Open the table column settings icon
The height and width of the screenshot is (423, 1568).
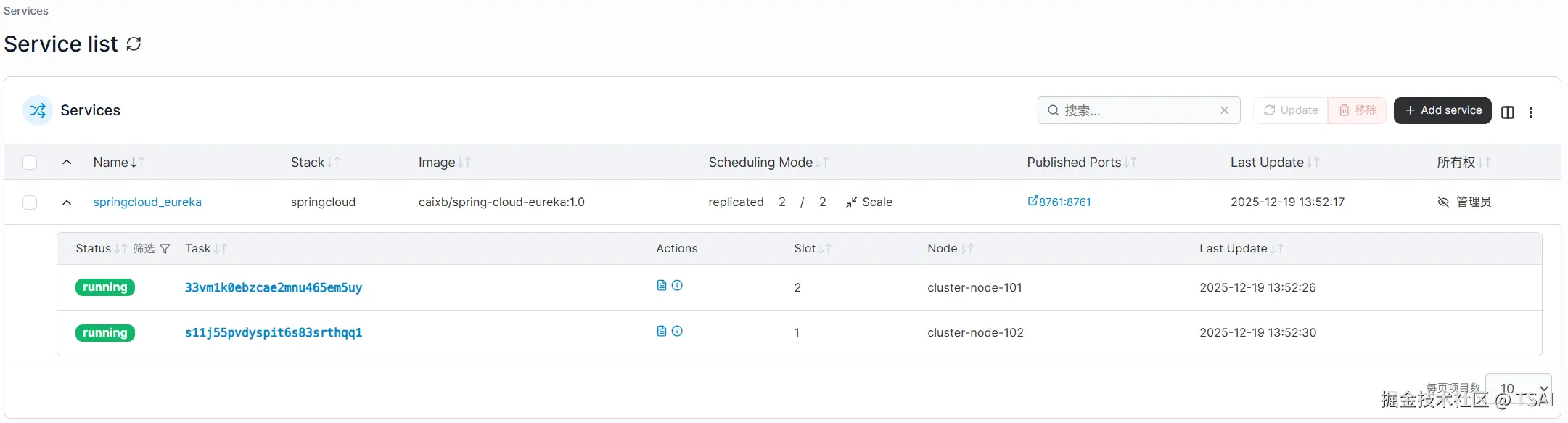click(1508, 112)
